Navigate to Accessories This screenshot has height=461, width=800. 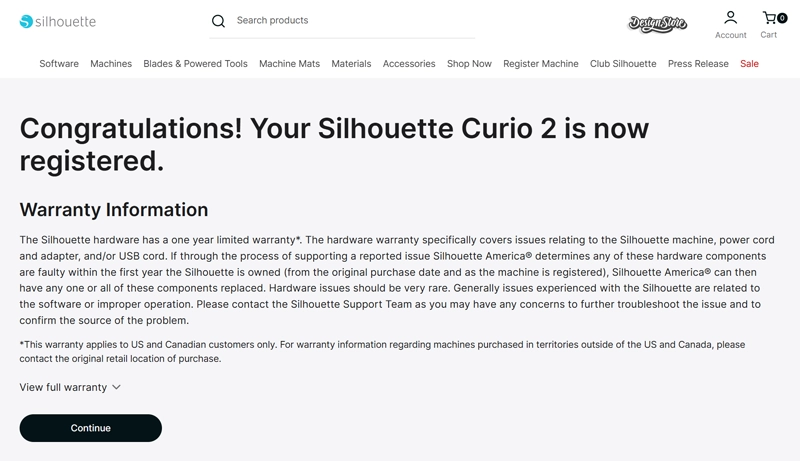point(409,64)
